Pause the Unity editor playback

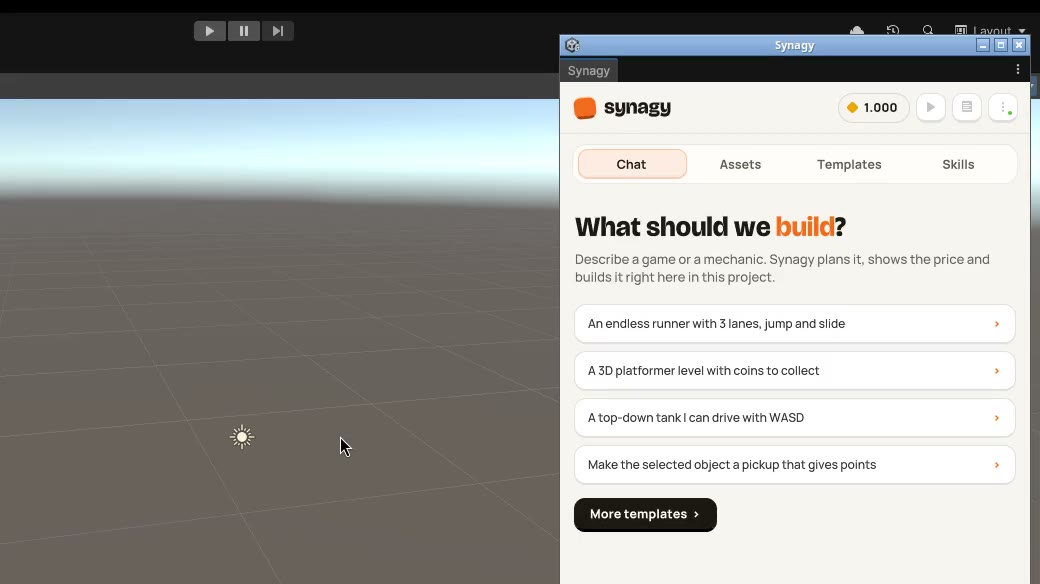tap(244, 31)
